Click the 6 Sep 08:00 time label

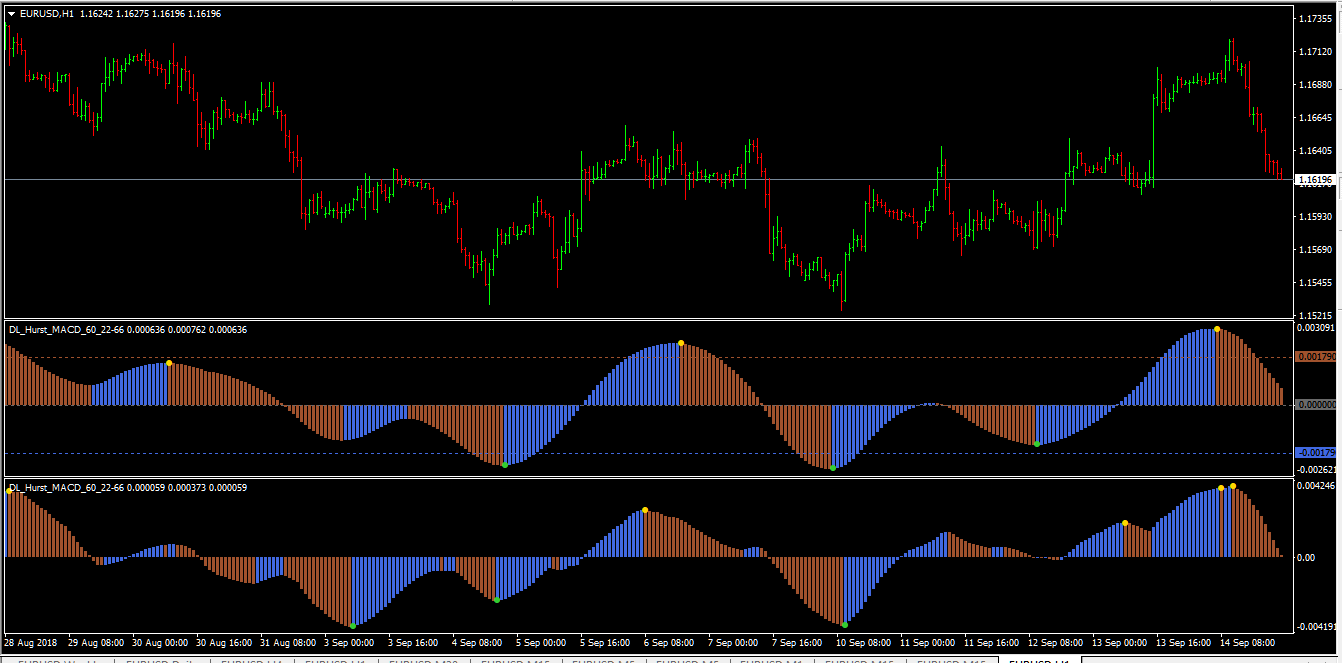[671, 643]
